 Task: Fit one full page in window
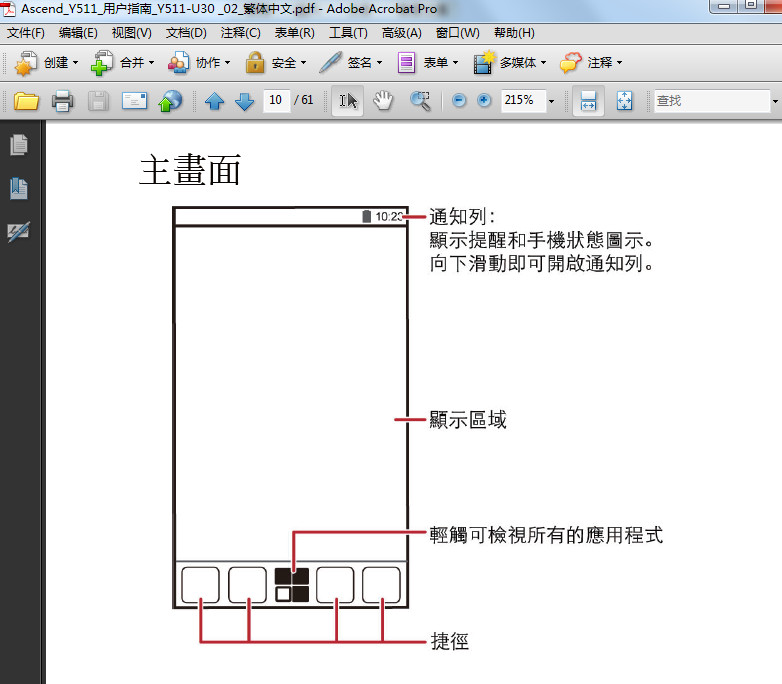point(624,101)
